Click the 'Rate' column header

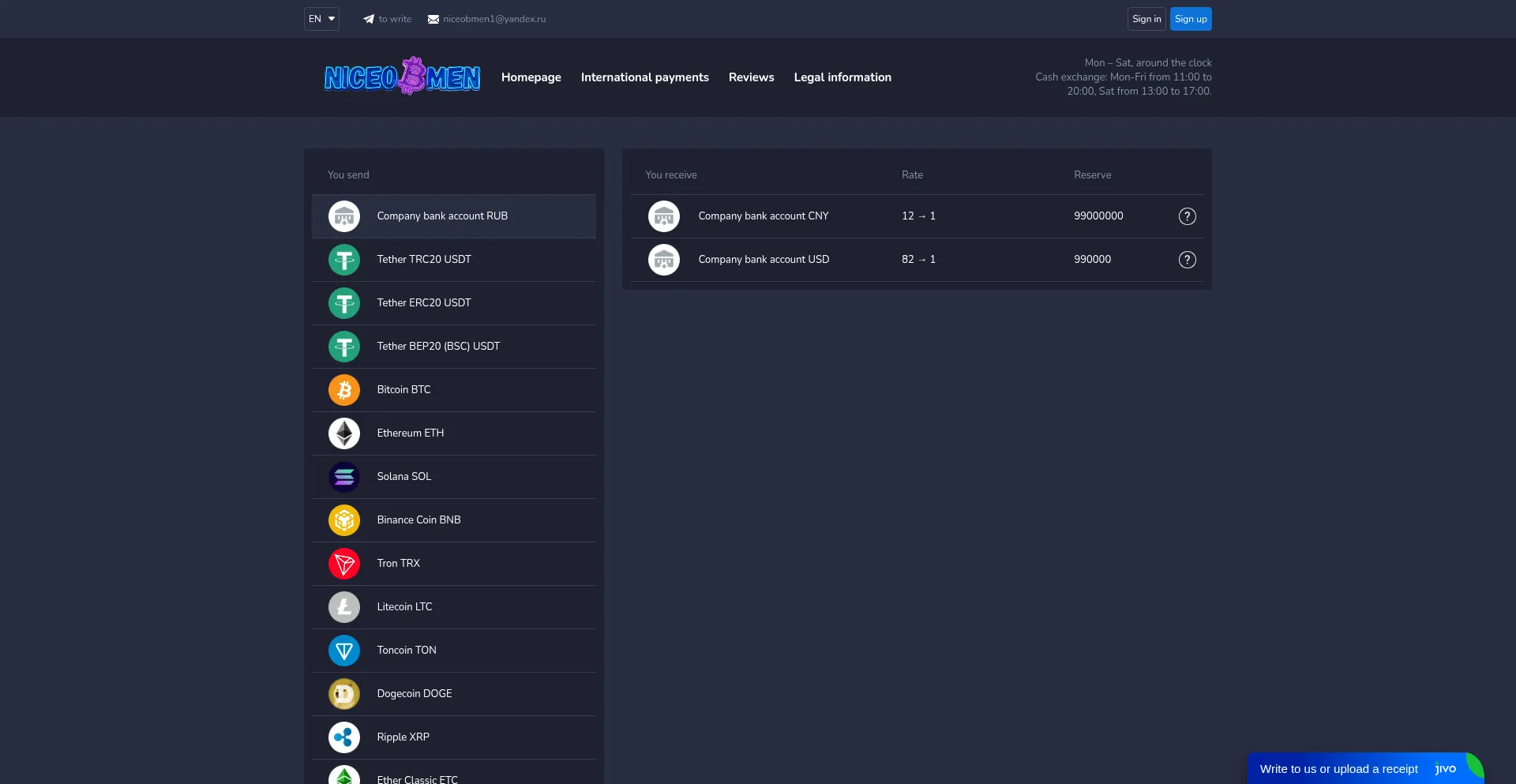tap(912, 175)
